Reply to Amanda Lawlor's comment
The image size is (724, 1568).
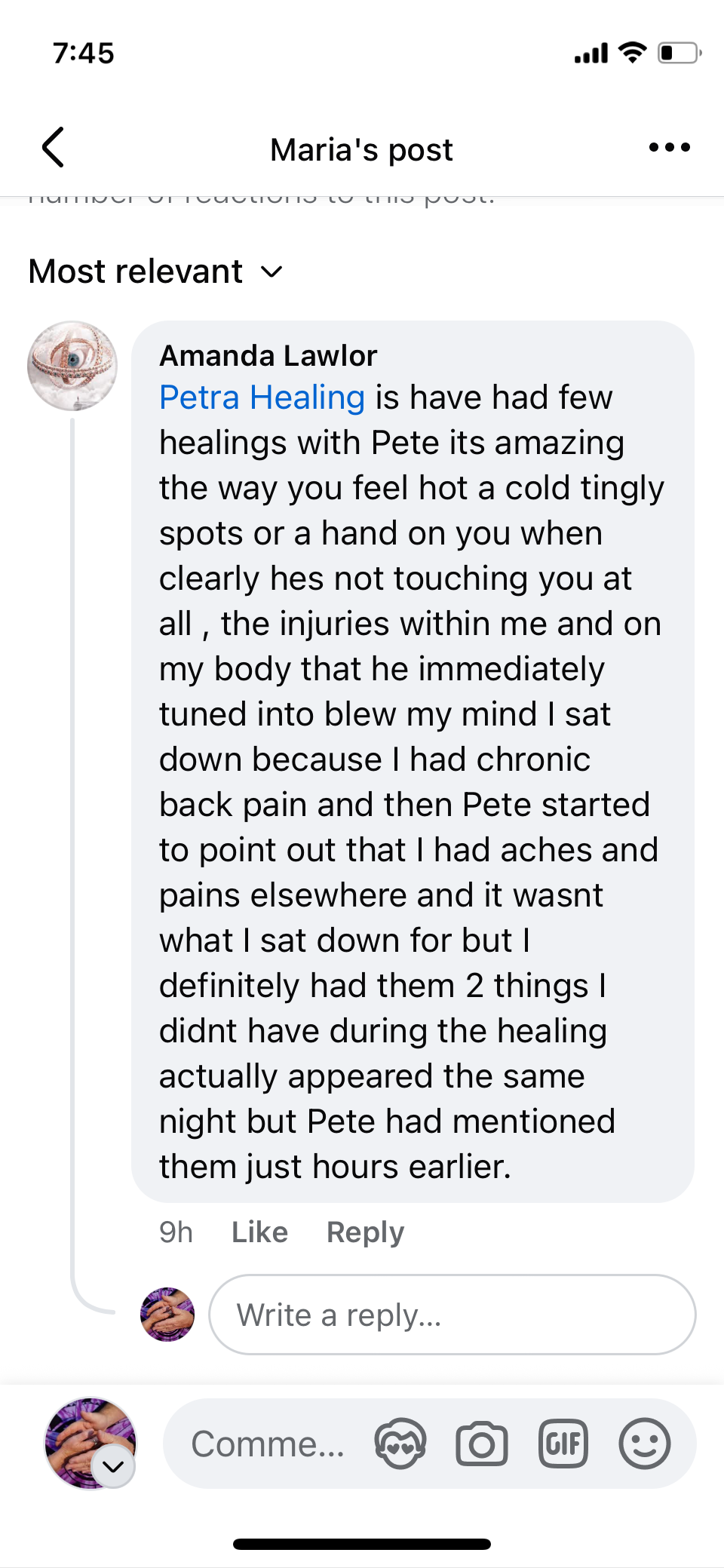click(365, 1232)
